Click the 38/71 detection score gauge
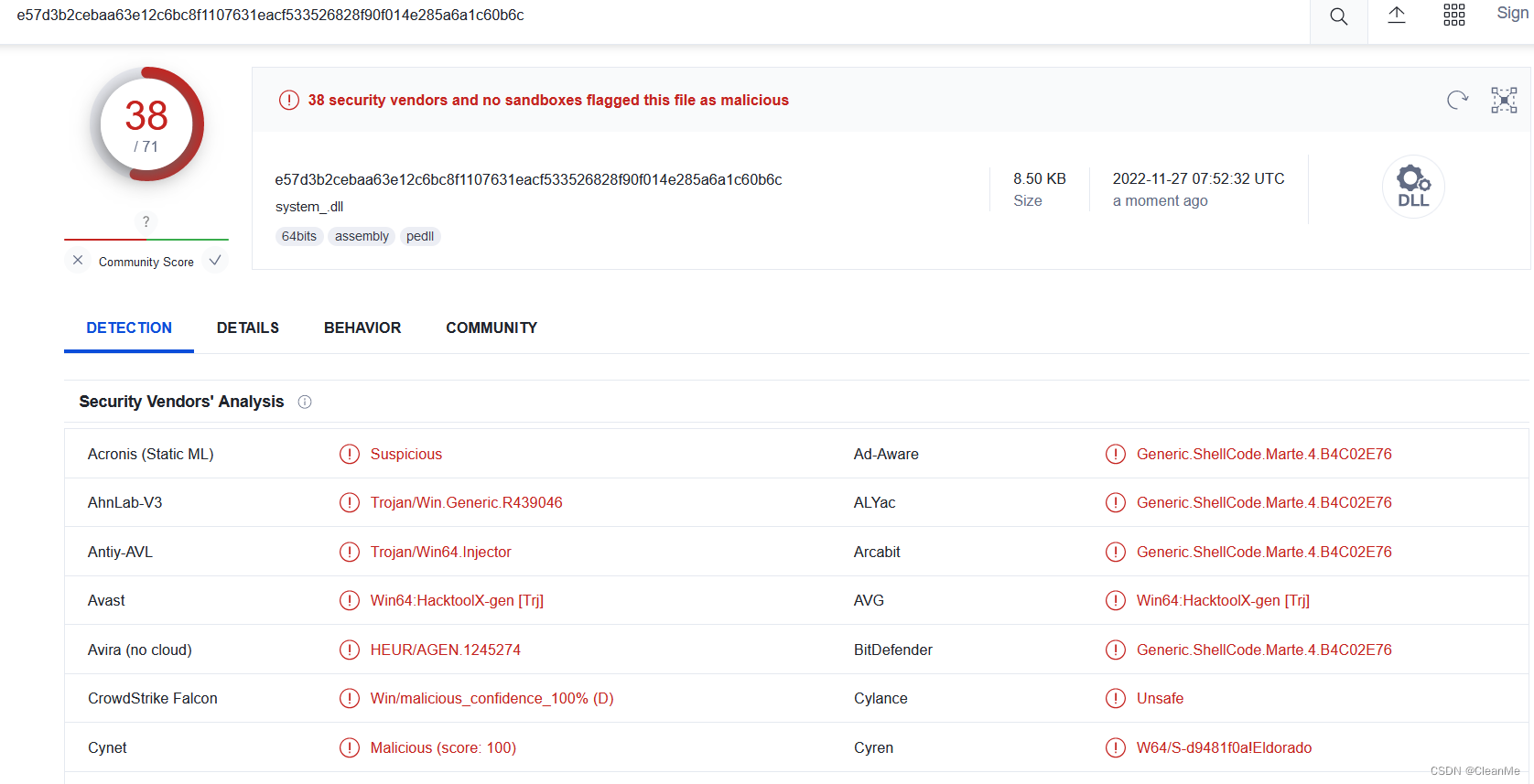Image resolution: width=1534 pixels, height=784 pixels. [146, 124]
